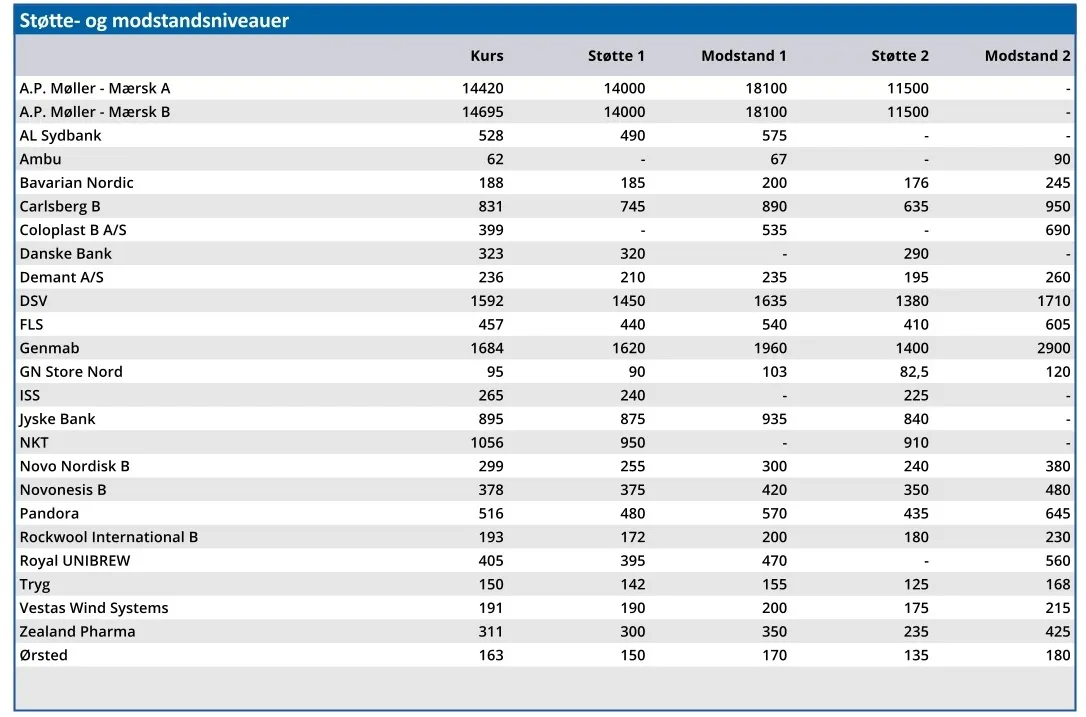The image size is (1086, 717).
Task: Click the Støtte- og modstandsniveauer title
Action: tap(154, 21)
